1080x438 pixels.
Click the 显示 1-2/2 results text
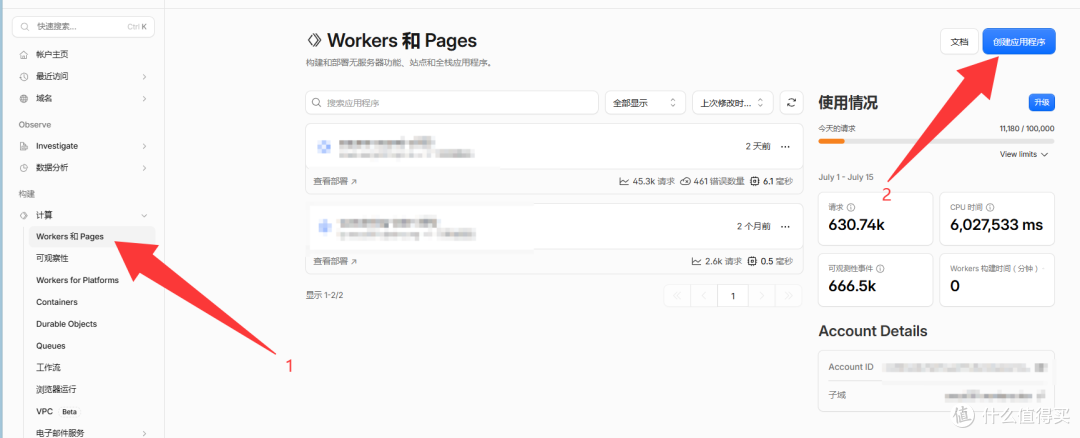pyautogui.click(x=324, y=295)
